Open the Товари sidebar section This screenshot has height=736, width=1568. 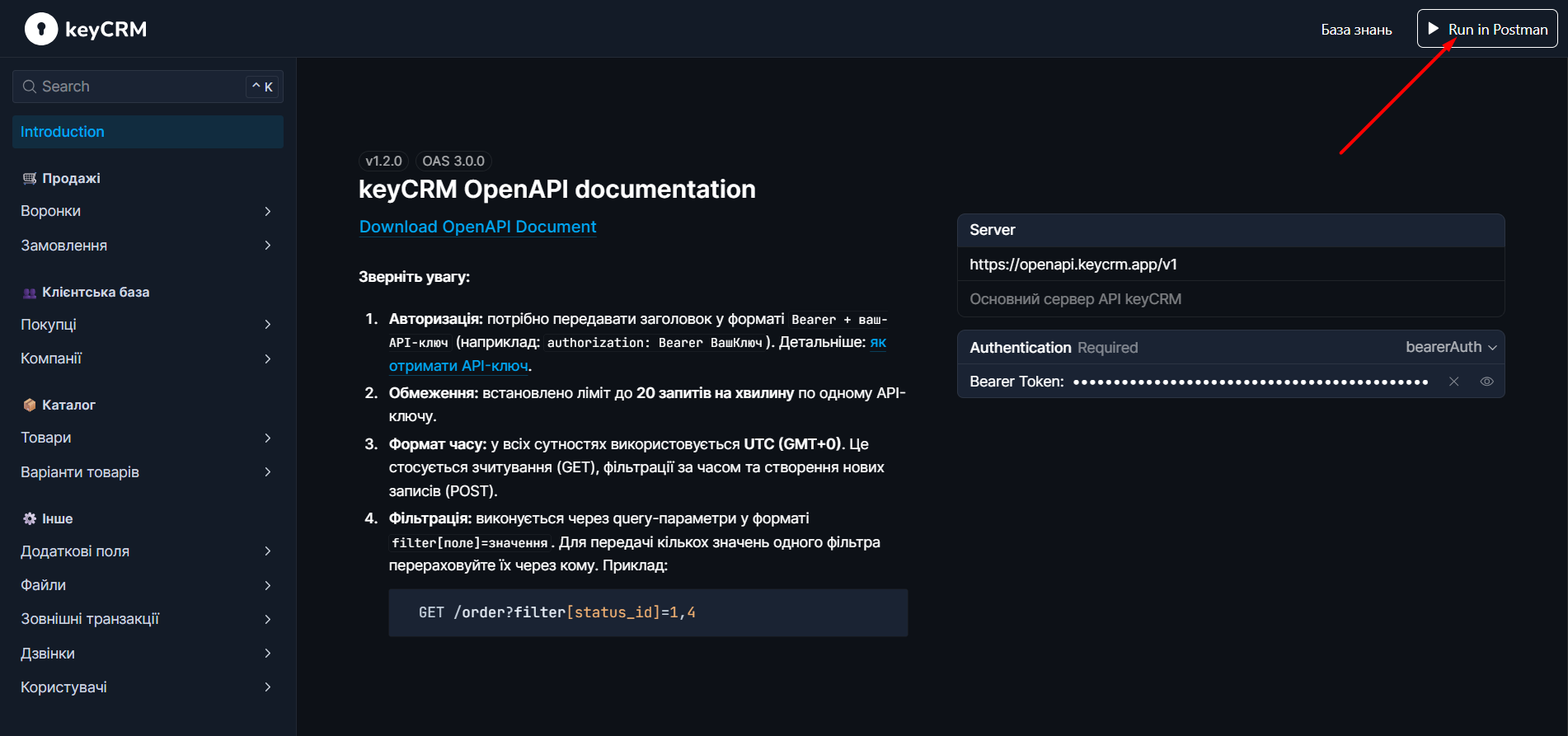148,438
